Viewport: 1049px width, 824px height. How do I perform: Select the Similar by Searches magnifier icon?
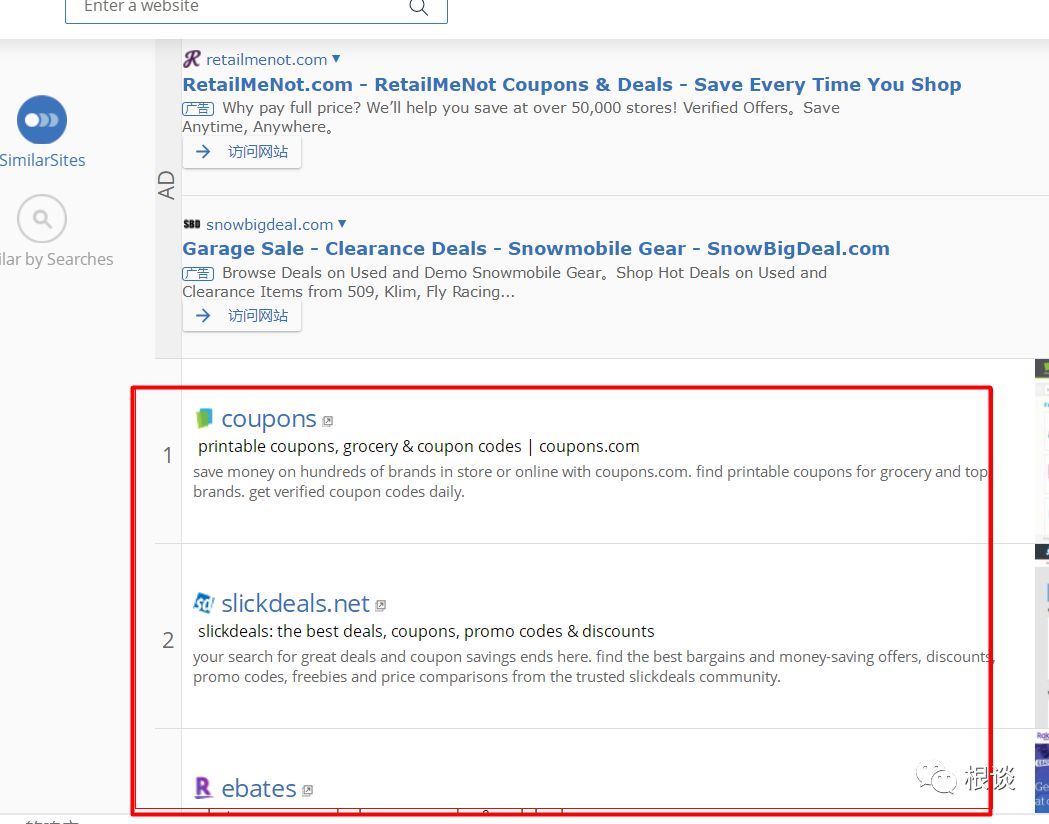(41, 219)
